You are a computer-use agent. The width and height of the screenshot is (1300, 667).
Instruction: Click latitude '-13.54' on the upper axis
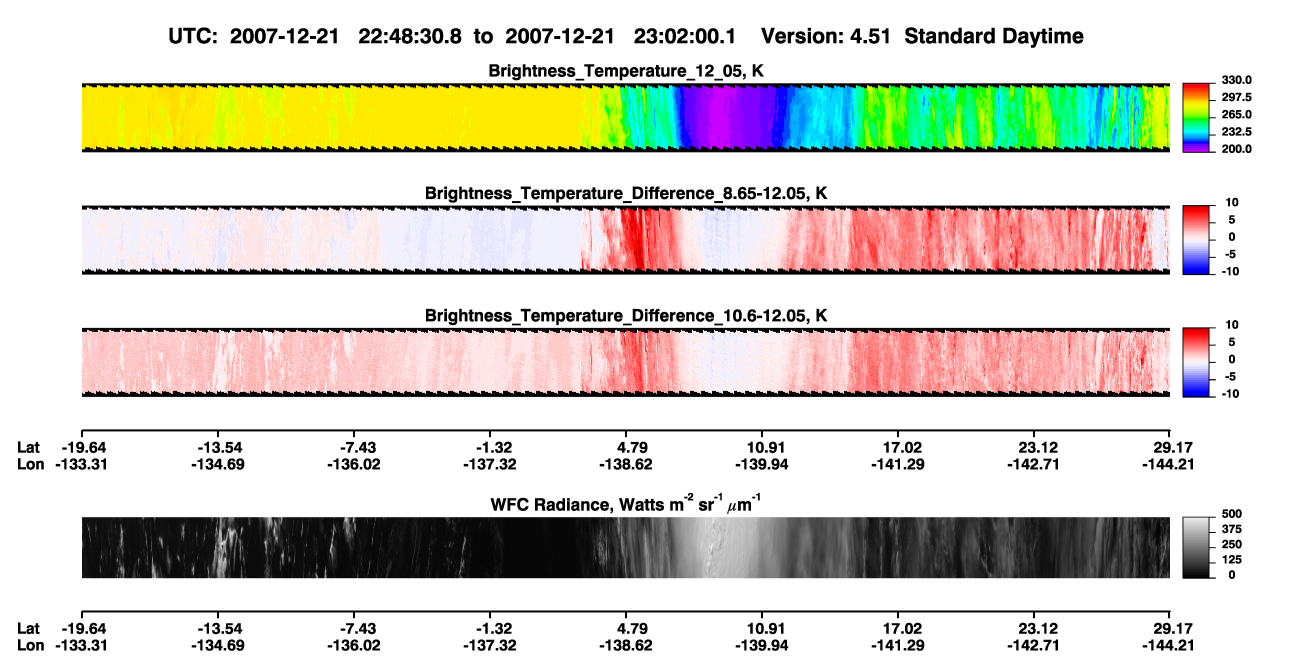217,447
